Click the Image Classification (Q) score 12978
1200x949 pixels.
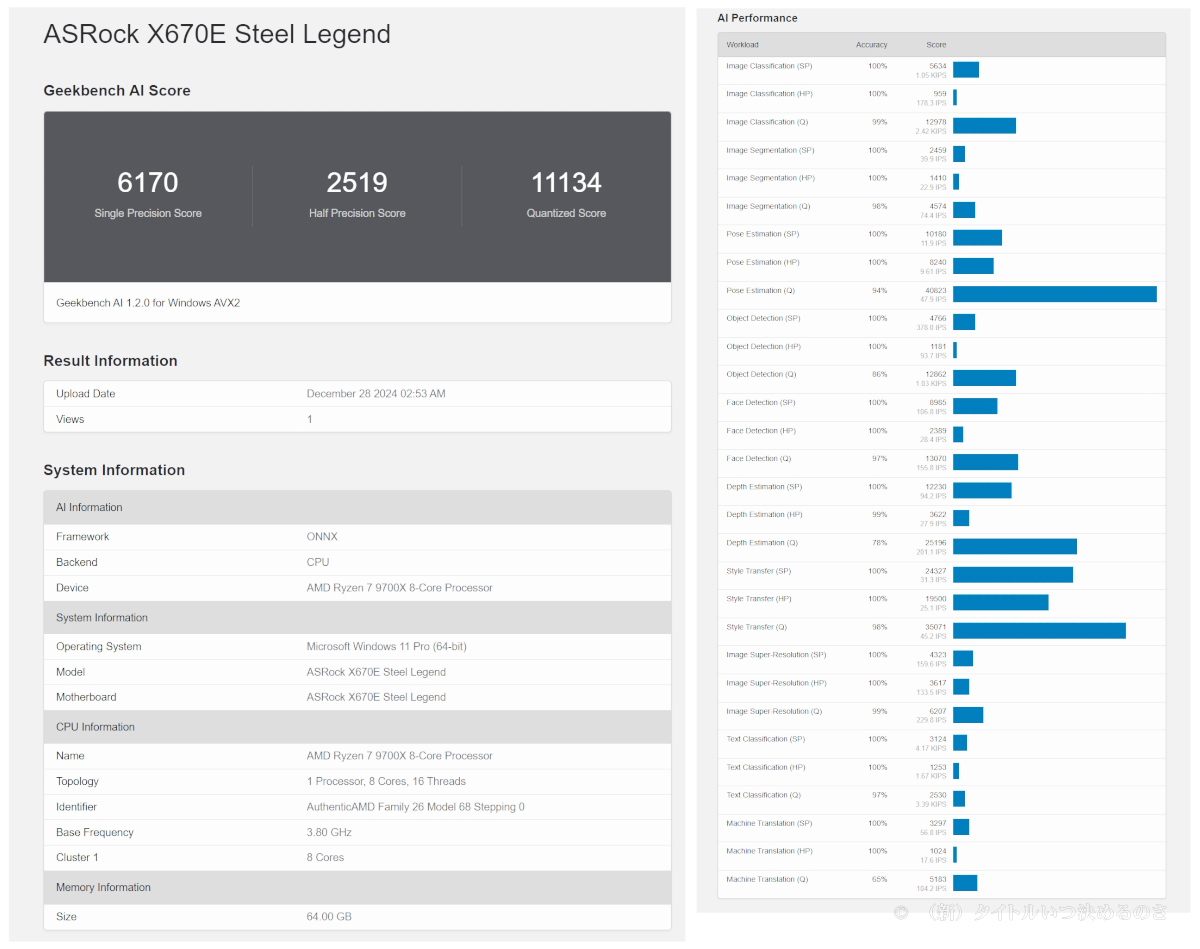(936, 122)
